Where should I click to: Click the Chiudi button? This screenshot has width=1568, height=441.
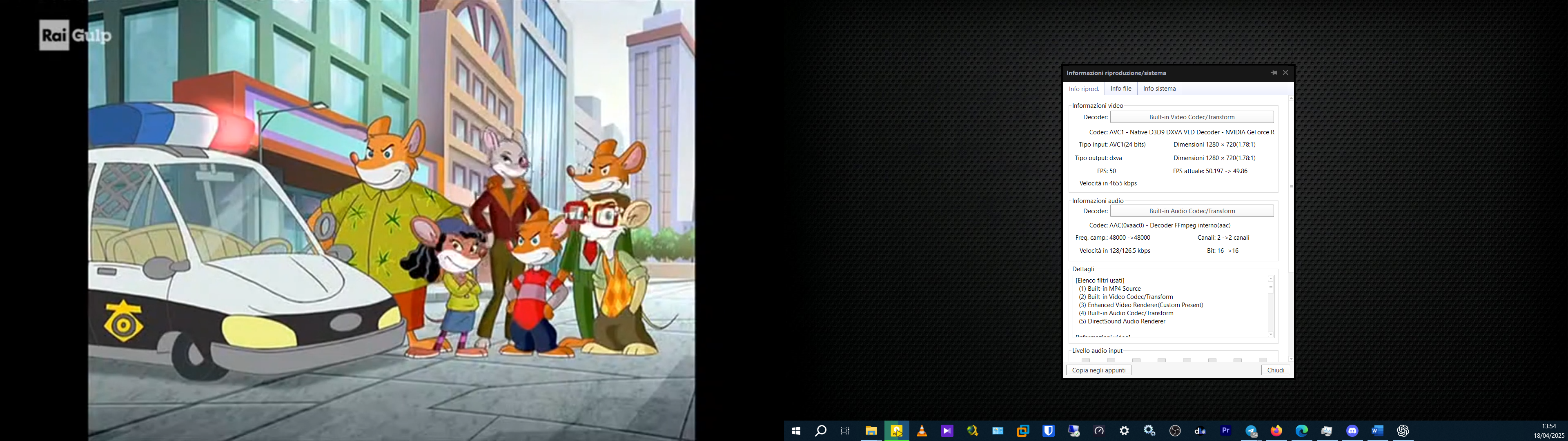pos(1275,370)
